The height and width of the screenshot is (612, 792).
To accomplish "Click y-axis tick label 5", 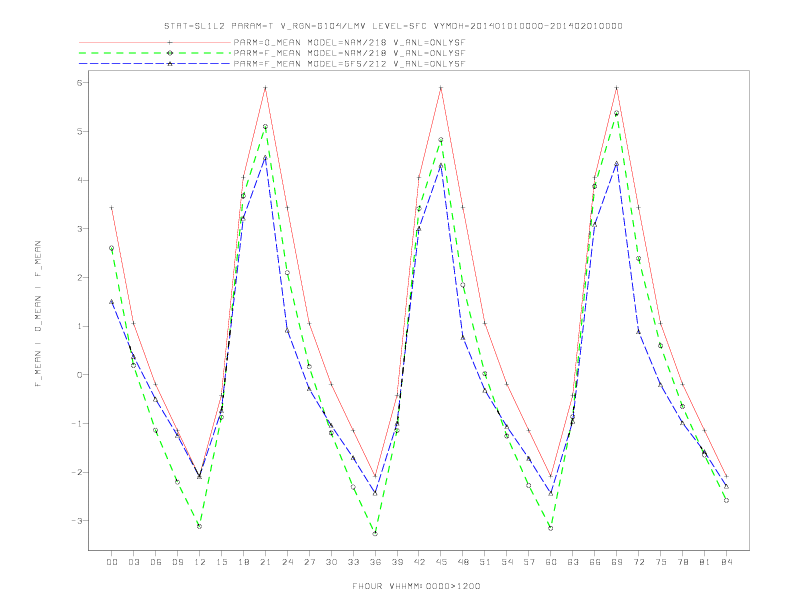I will [x=79, y=131].
